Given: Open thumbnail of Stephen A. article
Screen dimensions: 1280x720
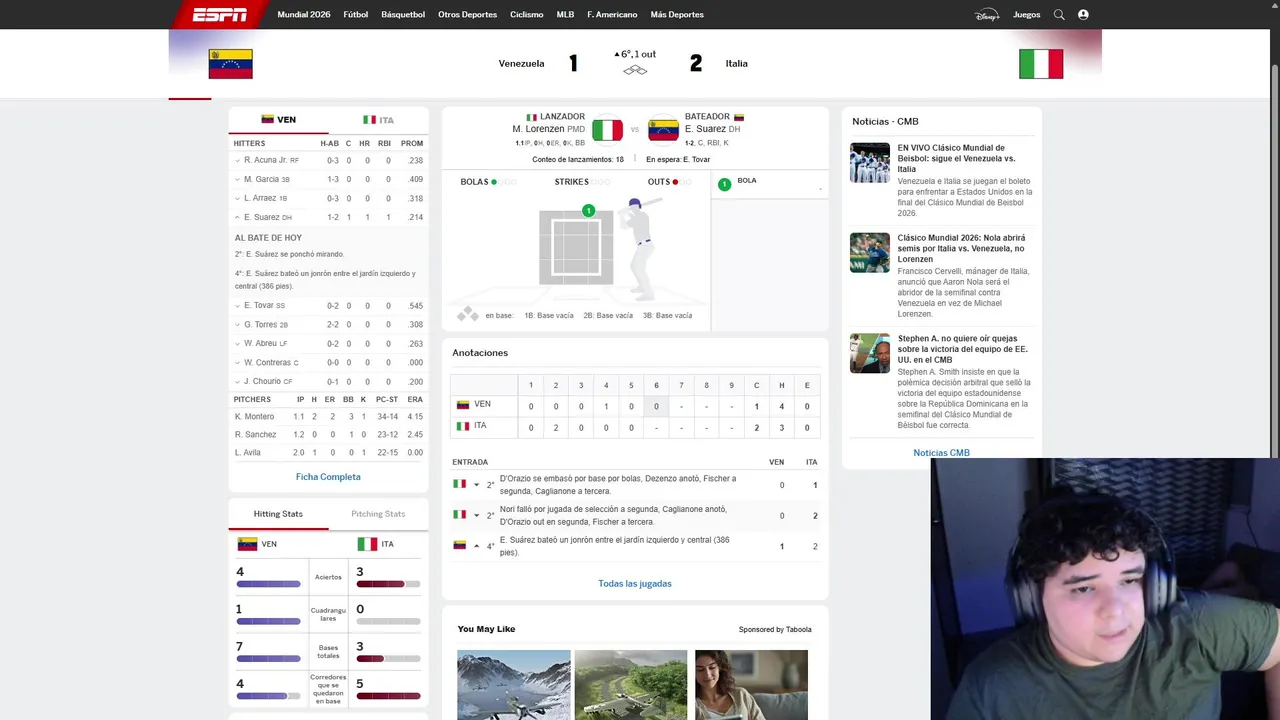Looking at the screenshot, I should coord(870,353).
